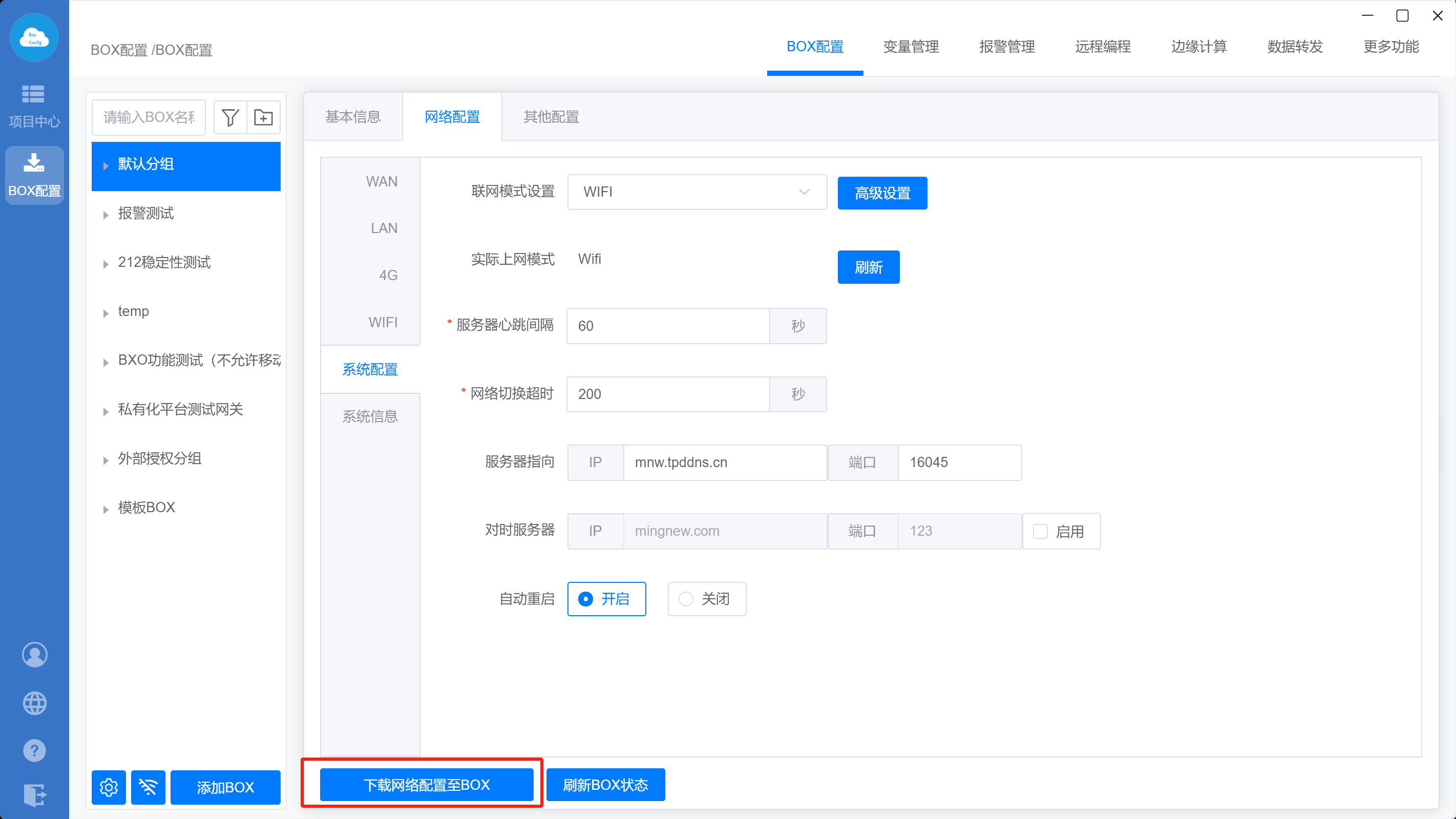Open the 更多功能 top menu
The width and height of the screenshot is (1456, 819).
(x=1391, y=47)
